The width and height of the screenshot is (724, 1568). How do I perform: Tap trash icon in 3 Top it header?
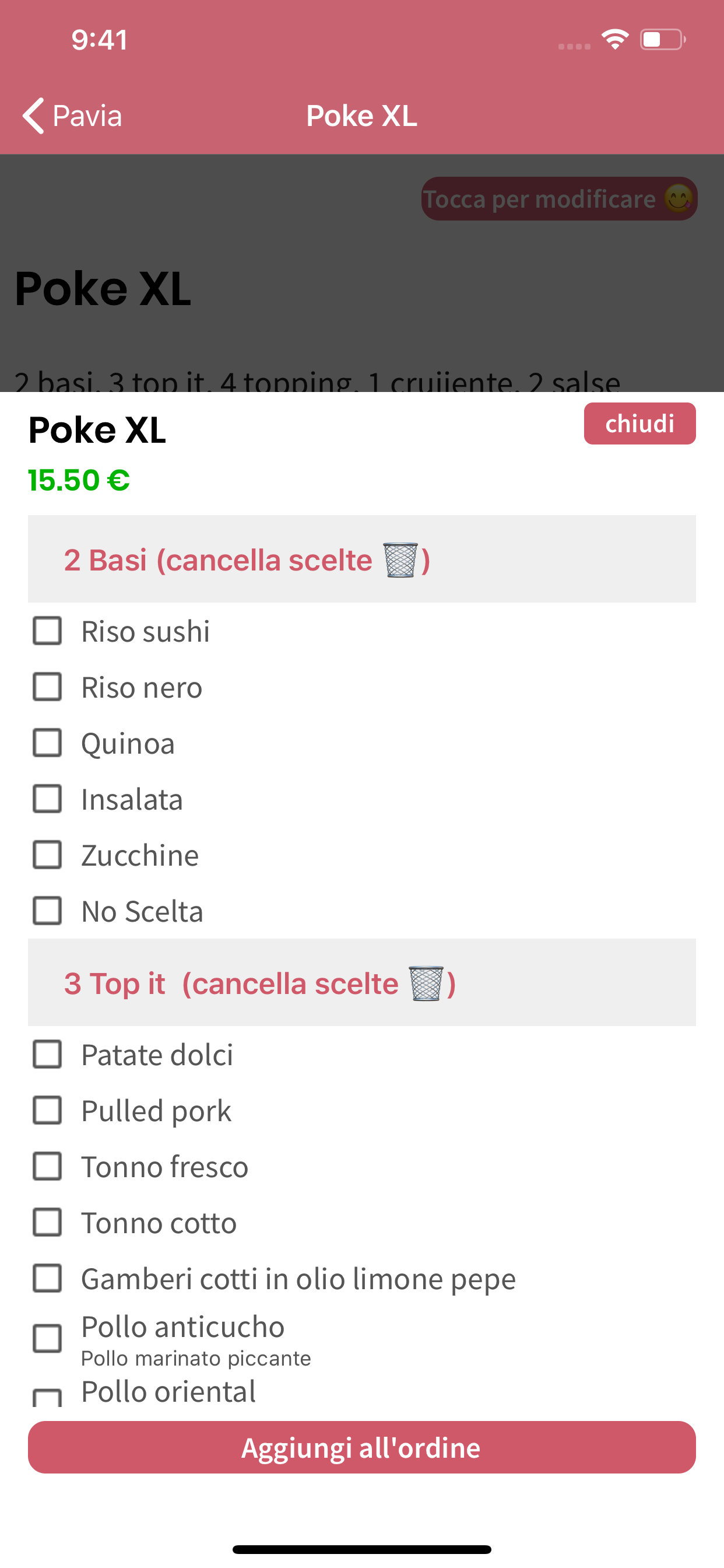tap(426, 984)
